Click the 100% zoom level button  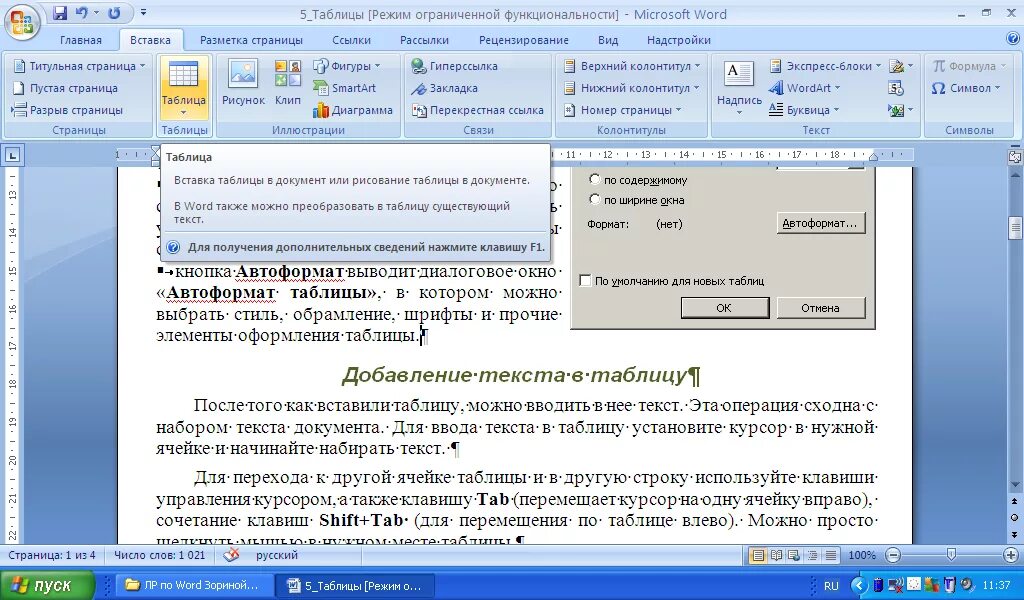coord(861,556)
